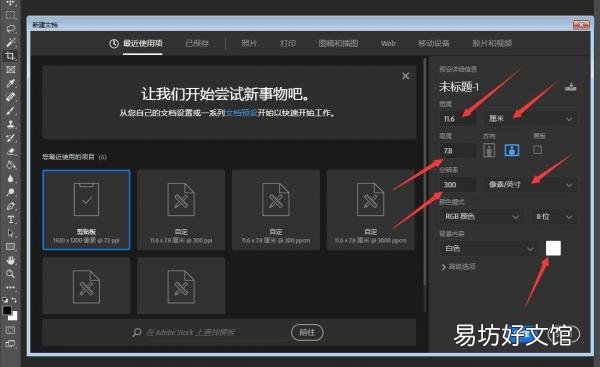Set landscape orientation
The width and height of the screenshot is (600, 367).
512,150
